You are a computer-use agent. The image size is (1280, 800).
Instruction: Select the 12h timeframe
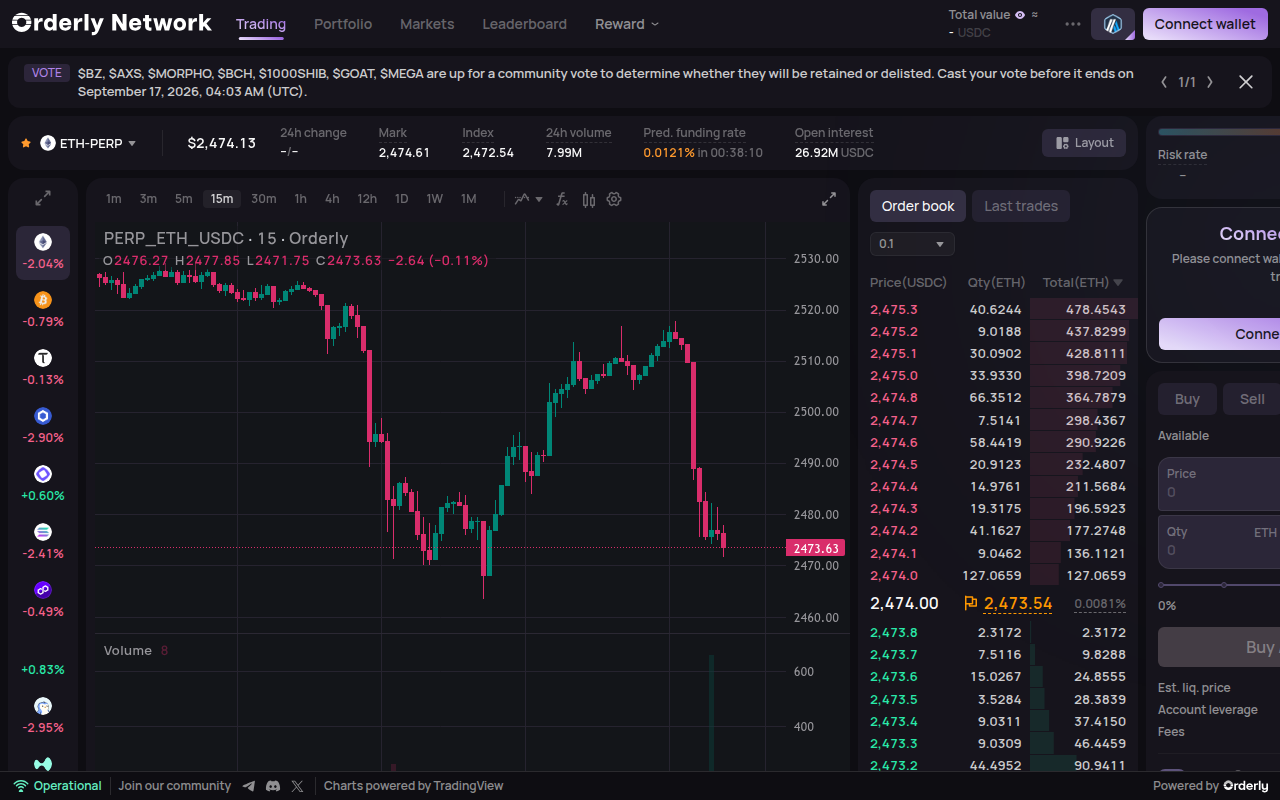[367, 199]
